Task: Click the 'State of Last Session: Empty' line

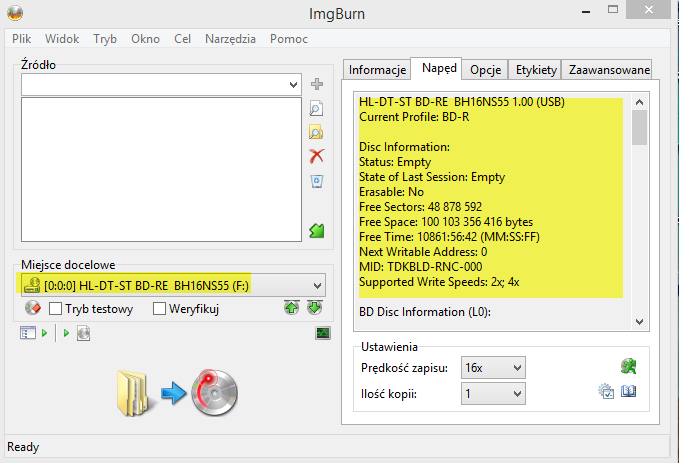Action: coord(432,177)
